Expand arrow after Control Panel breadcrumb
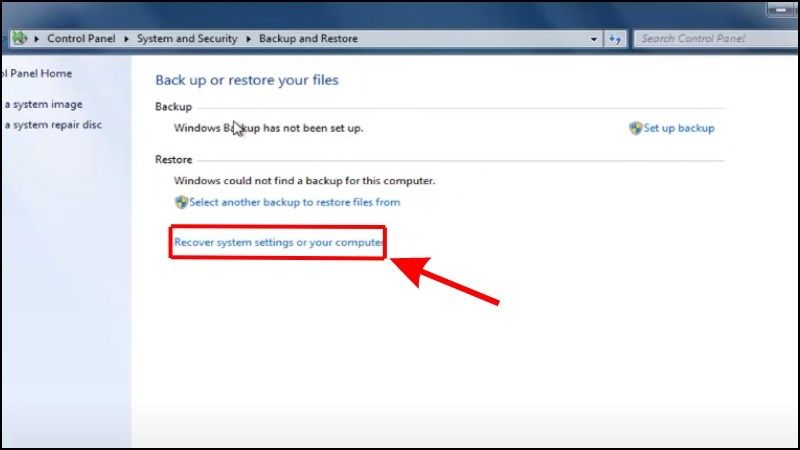The height and width of the screenshot is (450, 800). (126, 39)
